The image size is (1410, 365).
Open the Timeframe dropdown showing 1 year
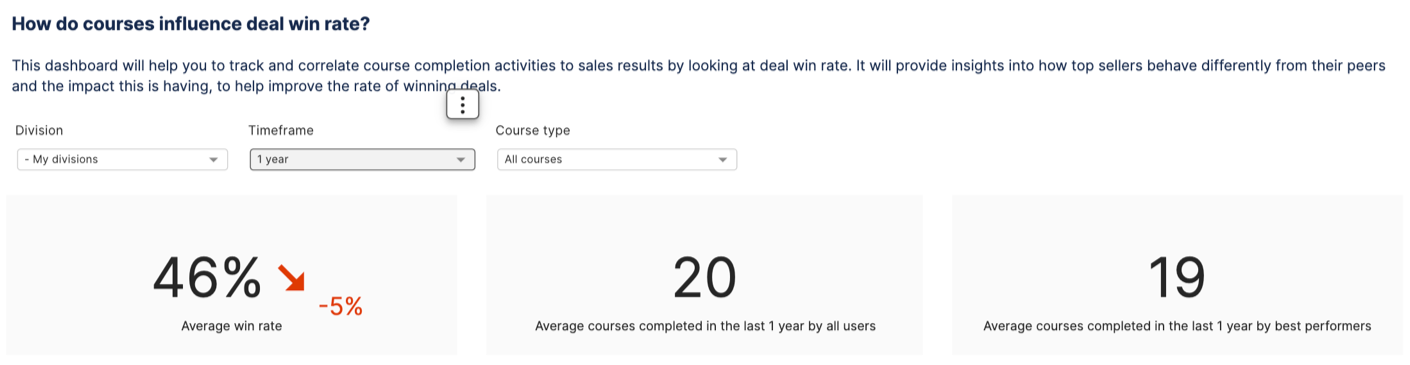coord(362,159)
